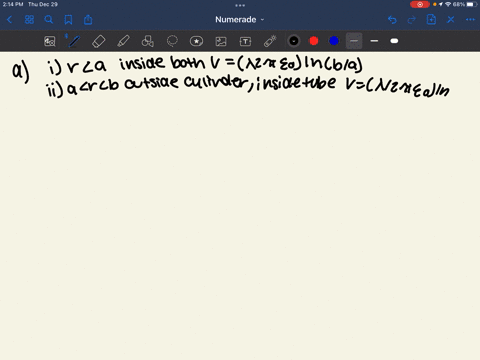This screenshot has height=360, width=480.
Task: Select the medium stroke width
Action: (x=374, y=41)
